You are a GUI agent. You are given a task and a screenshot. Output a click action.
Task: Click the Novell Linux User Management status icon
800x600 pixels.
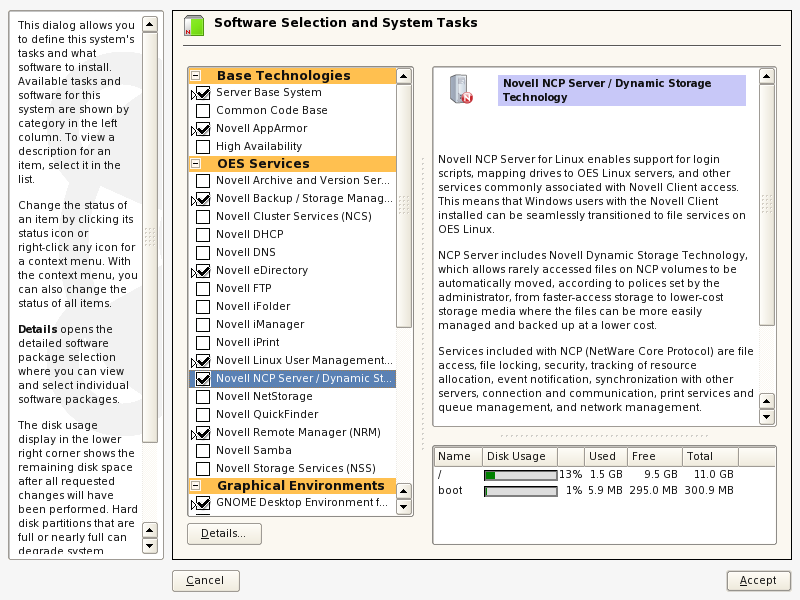pos(202,361)
